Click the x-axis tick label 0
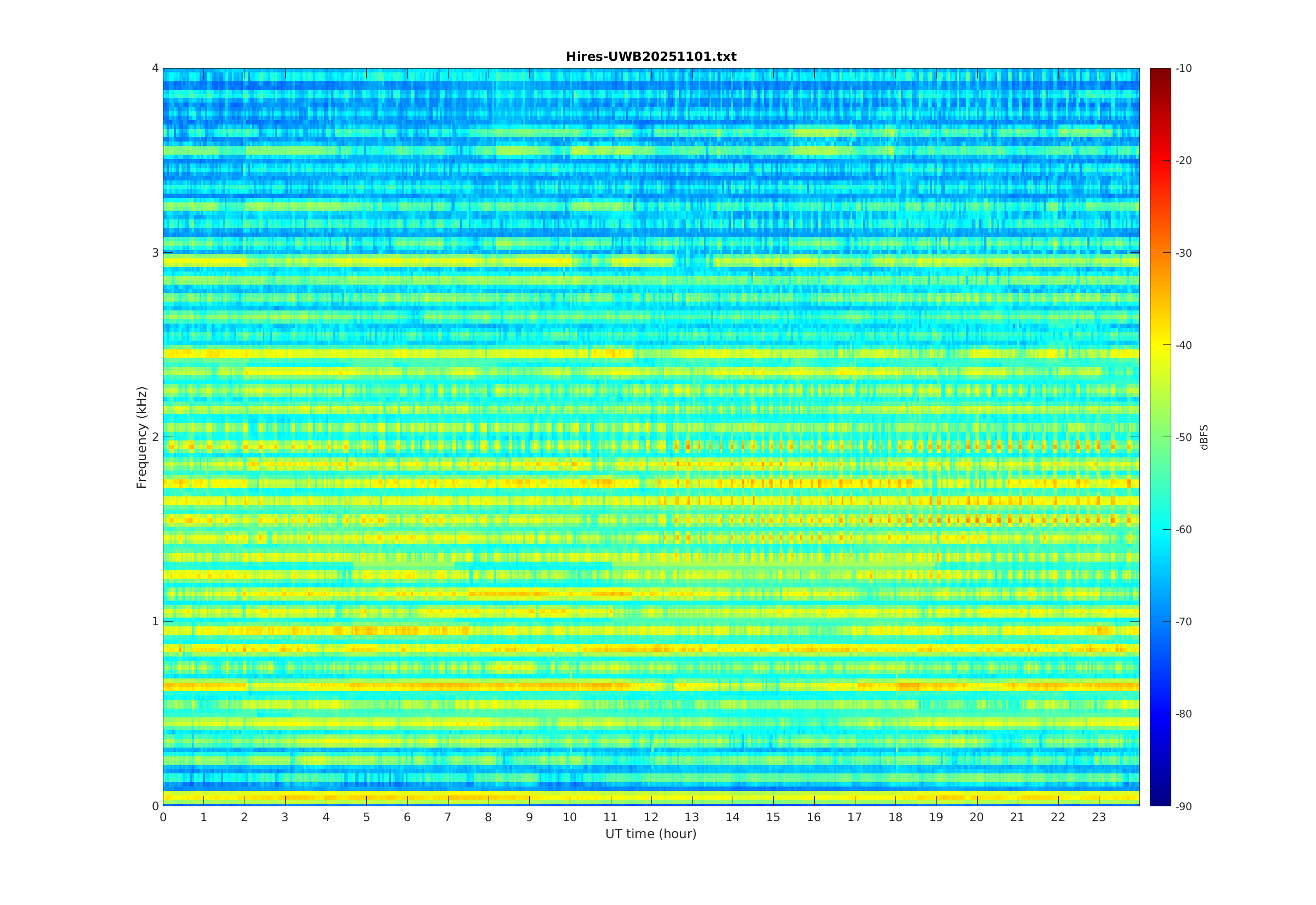Viewport: 1316px width, 905px height. click(163, 817)
